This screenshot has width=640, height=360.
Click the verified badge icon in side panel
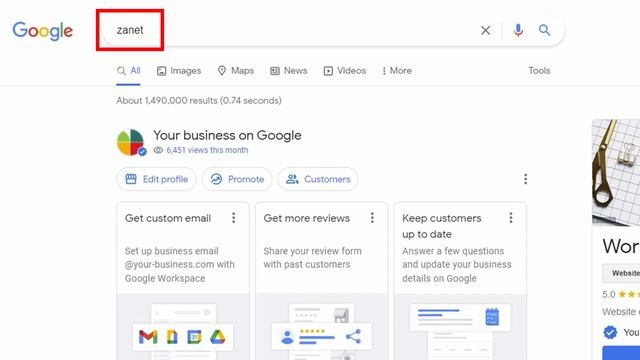point(610,332)
